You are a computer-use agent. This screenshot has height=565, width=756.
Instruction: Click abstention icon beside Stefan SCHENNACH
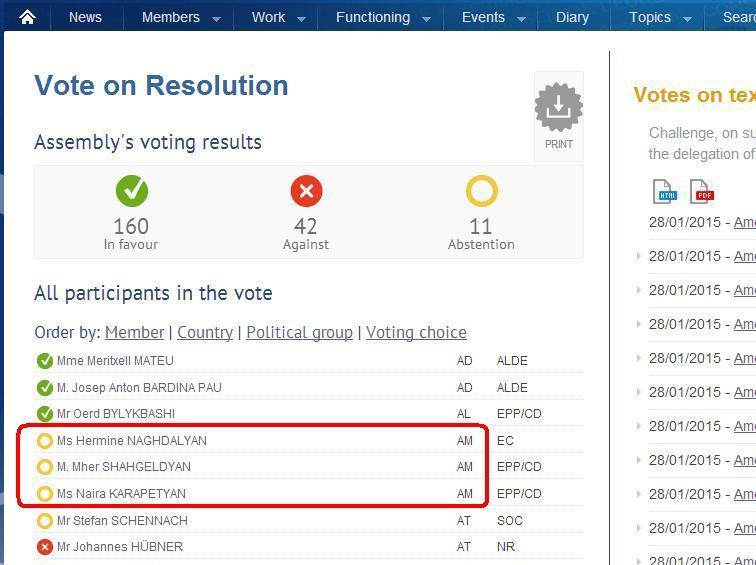tap(45, 521)
